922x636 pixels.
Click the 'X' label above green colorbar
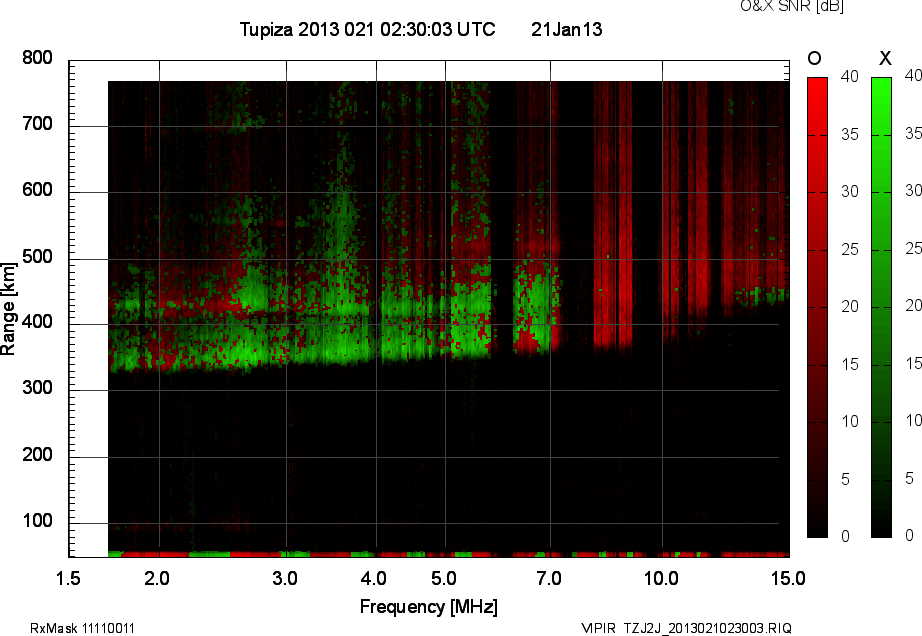point(885,58)
